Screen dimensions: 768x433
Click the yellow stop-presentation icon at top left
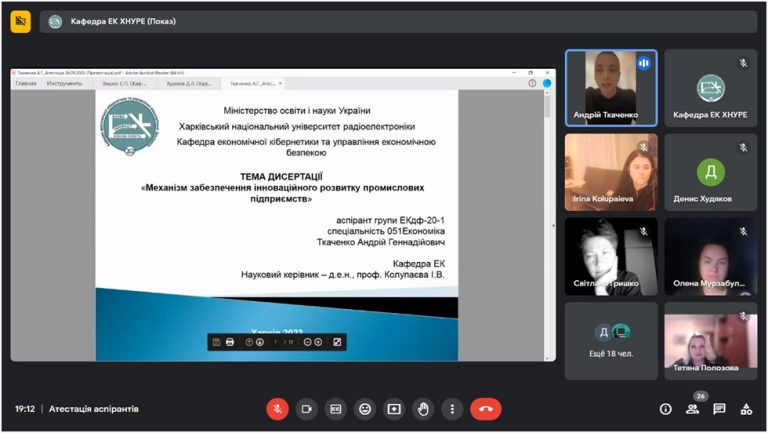[x=20, y=21]
